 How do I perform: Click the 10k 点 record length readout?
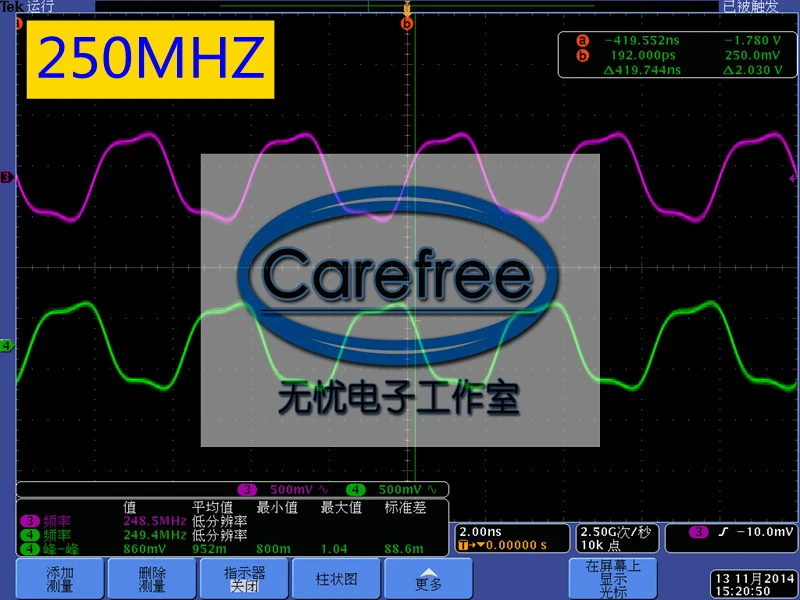click(x=601, y=545)
